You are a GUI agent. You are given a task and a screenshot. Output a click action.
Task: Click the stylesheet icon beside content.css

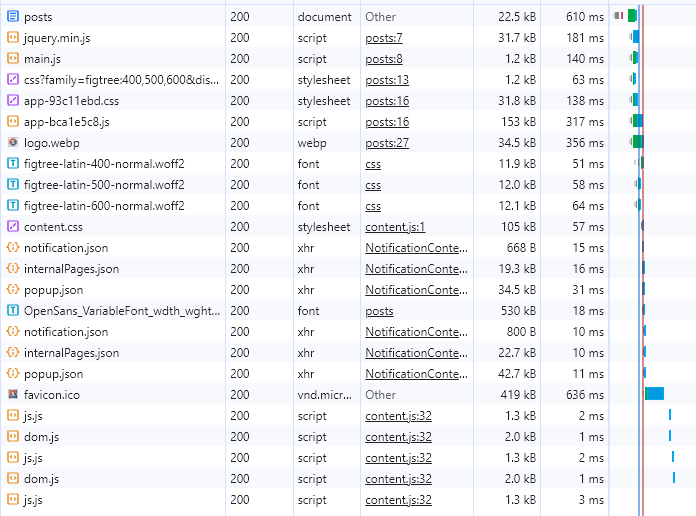coord(13,226)
